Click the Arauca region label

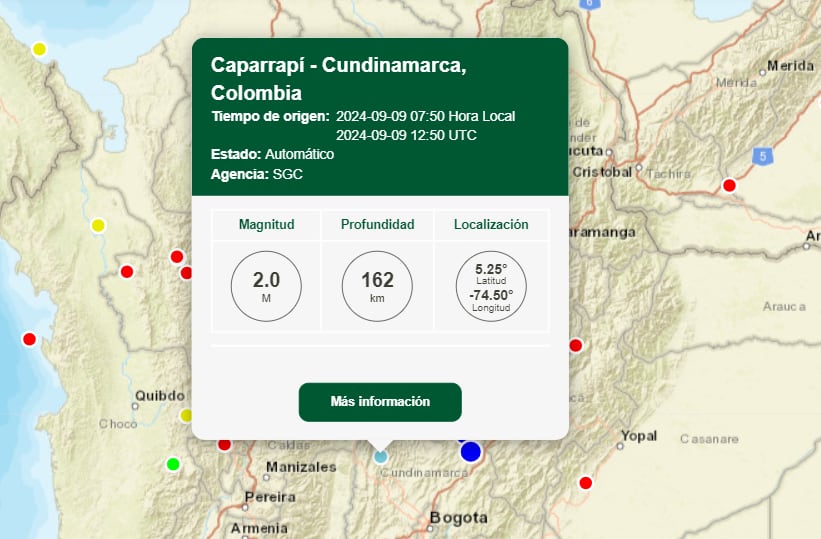pos(784,306)
